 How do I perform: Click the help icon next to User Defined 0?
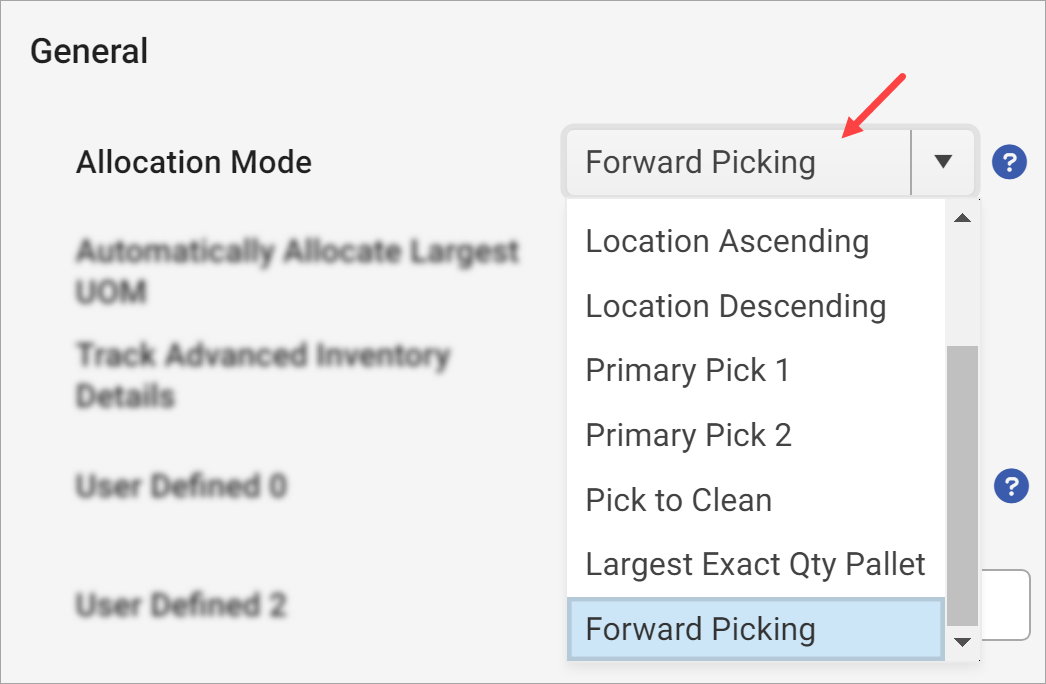pyautogui.click(x=1009, y=486)
